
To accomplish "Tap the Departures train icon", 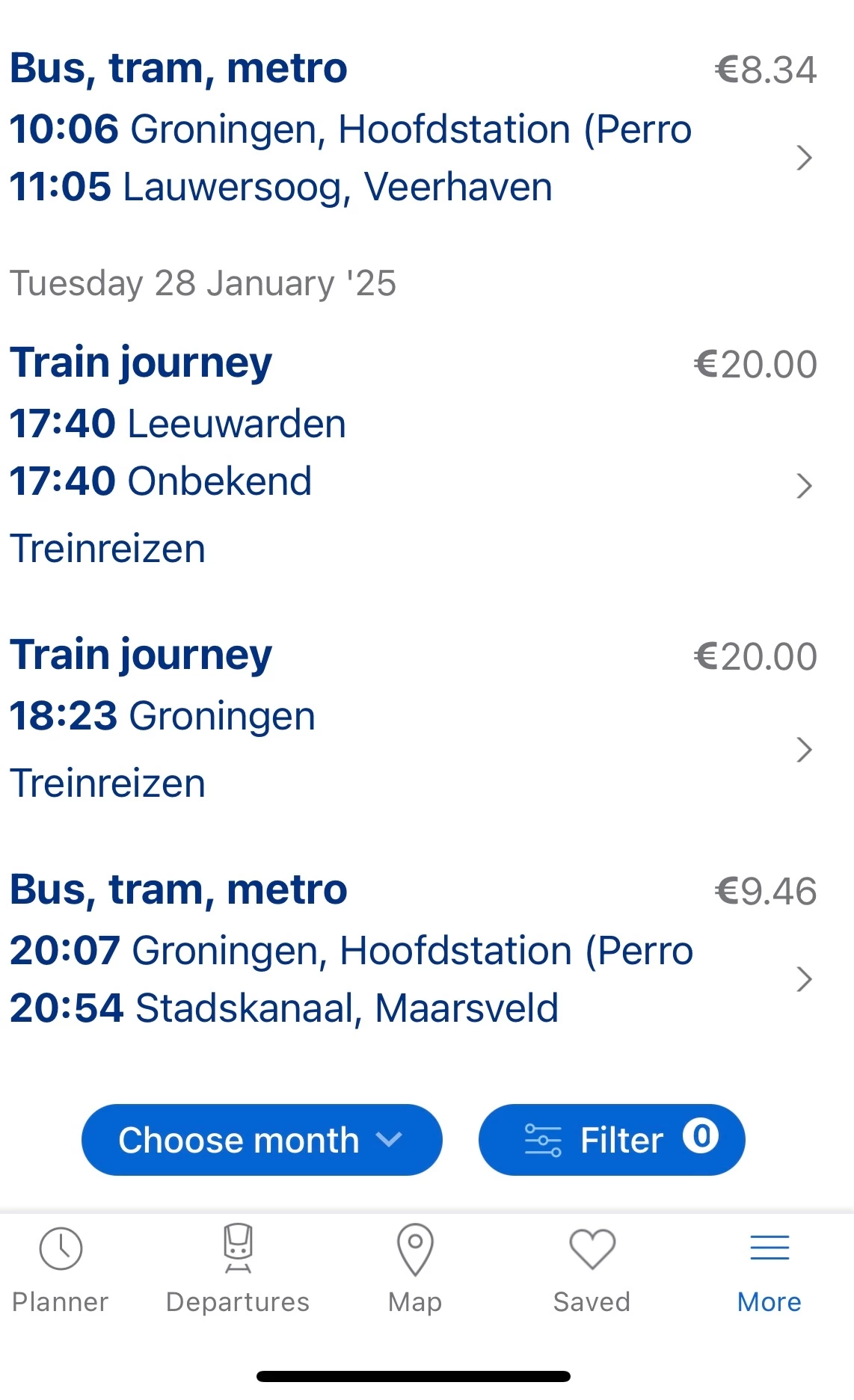I will click(x=238, y=1248).
